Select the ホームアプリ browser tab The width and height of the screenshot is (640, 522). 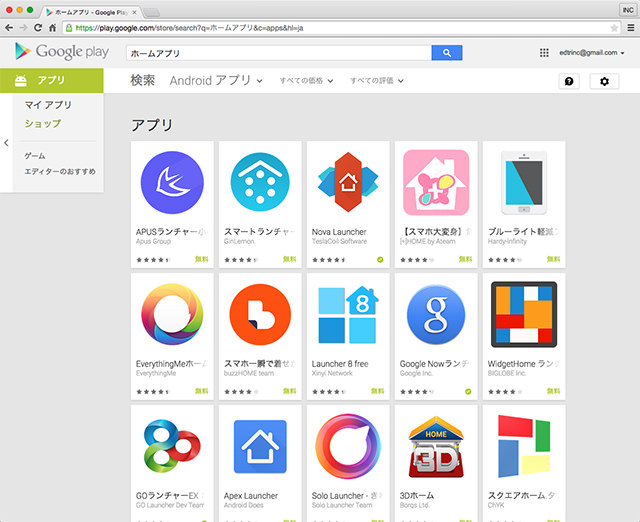point(91,12)
